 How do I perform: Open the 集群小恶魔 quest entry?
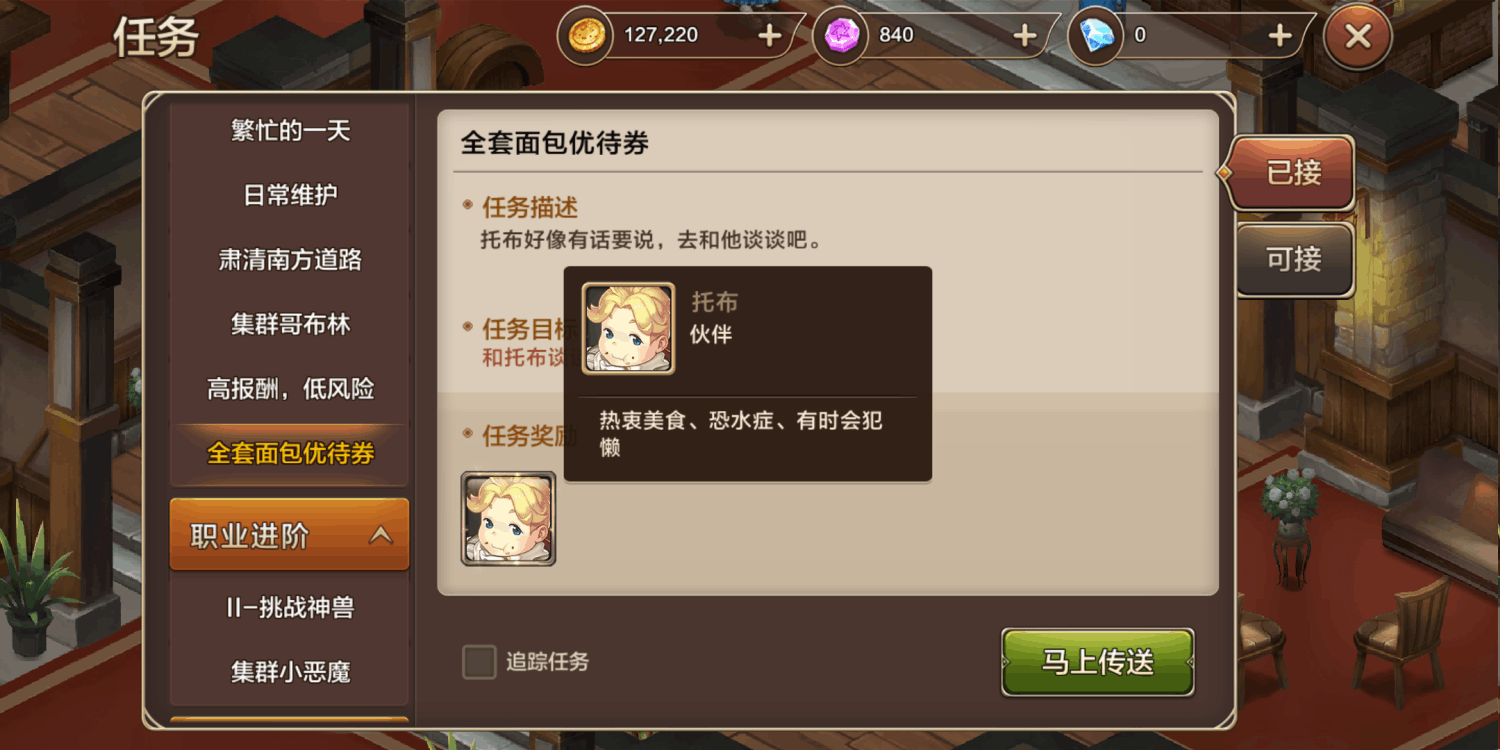(290, 672)
